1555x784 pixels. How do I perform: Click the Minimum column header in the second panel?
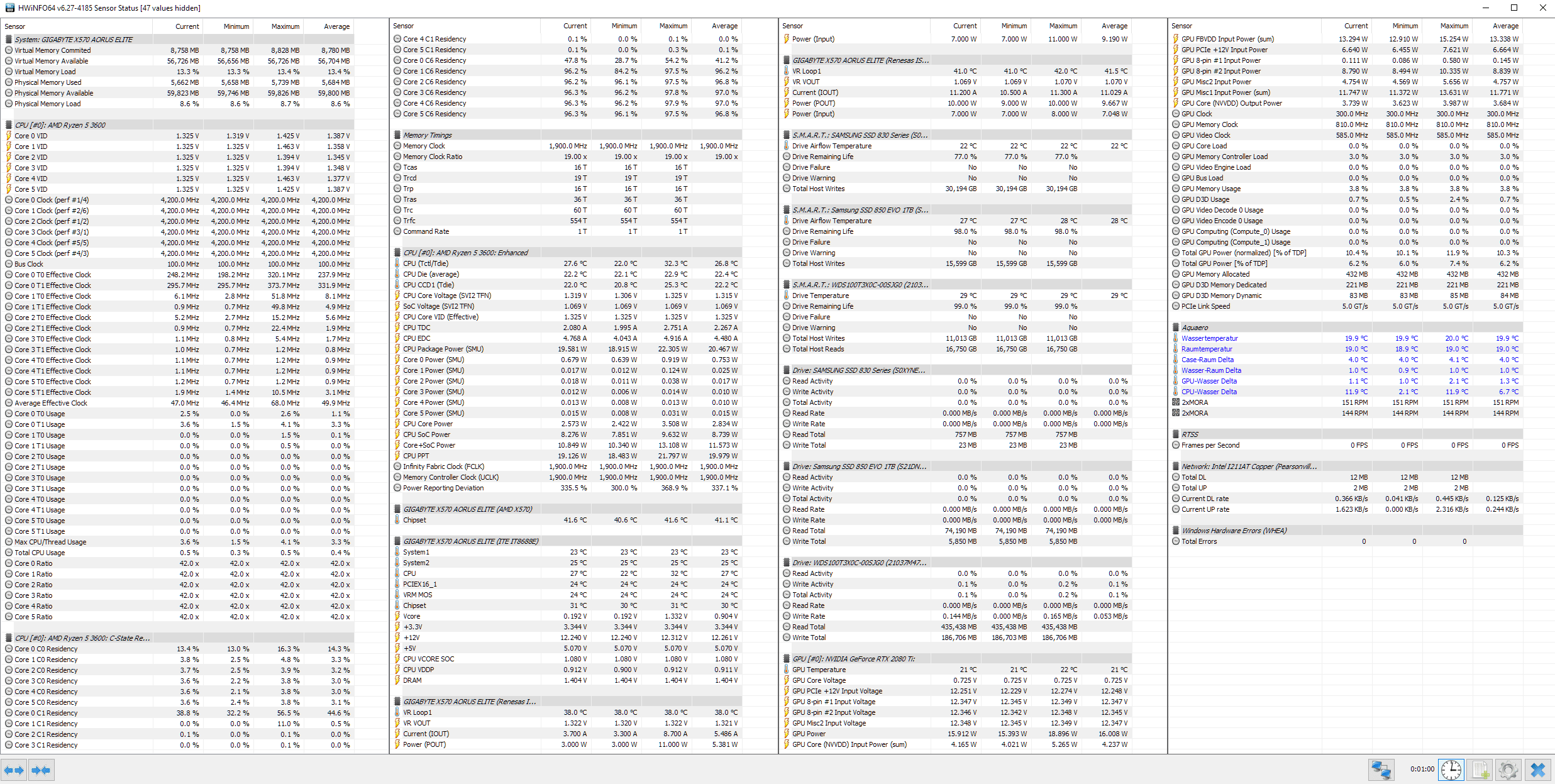pos(616,26)
